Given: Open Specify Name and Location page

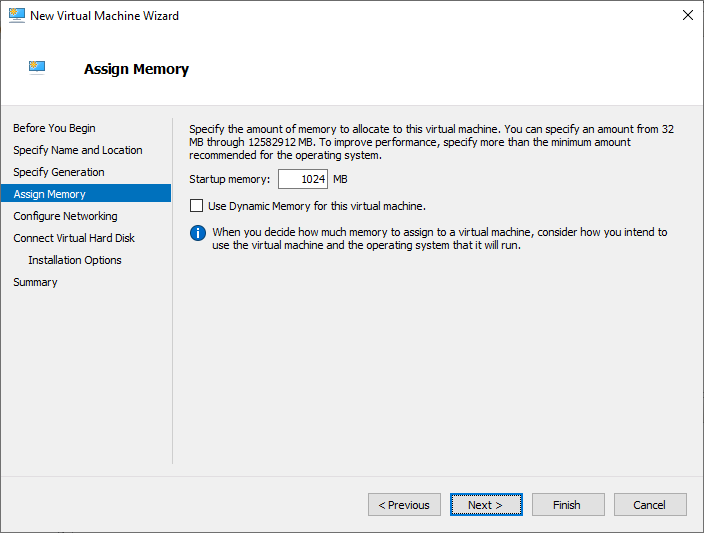Looking at the screenshot, I should pos(78,150).
